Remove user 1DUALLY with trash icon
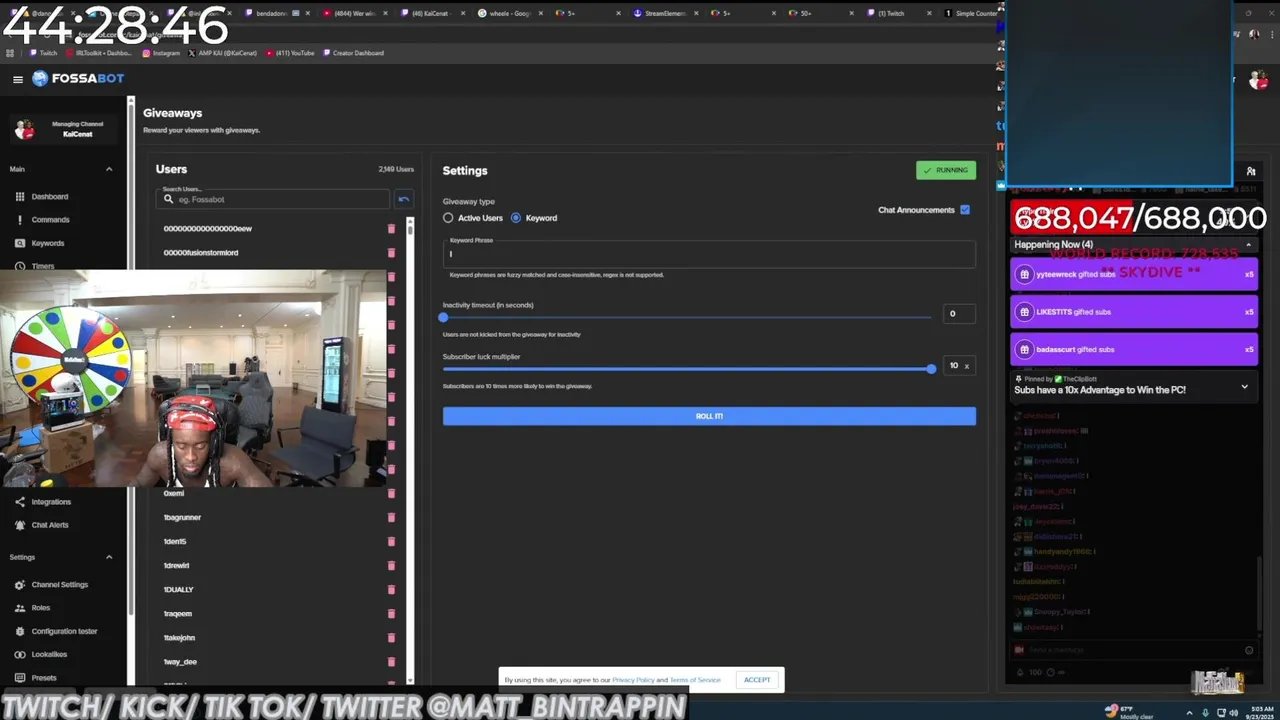The height and width of the screenshot is (720, 1280). click(x=391, y=590)
